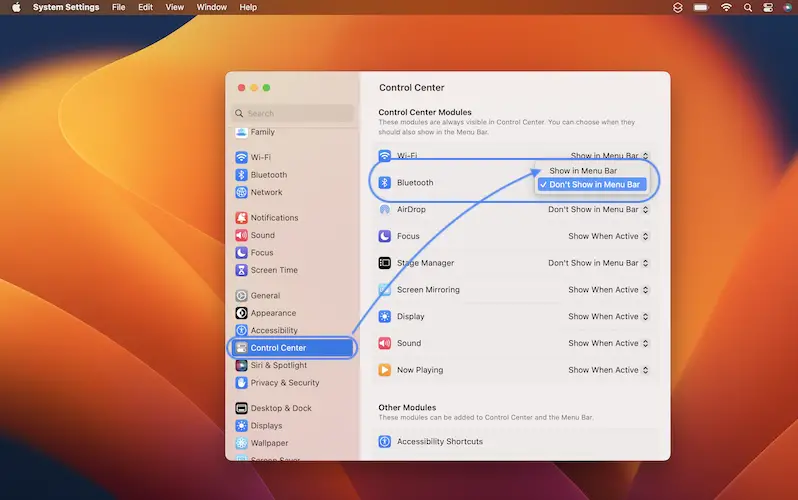The height and width of the screenshot is (500, 798).
Task: Click the Apple logo menu
Action: (15, 7)
